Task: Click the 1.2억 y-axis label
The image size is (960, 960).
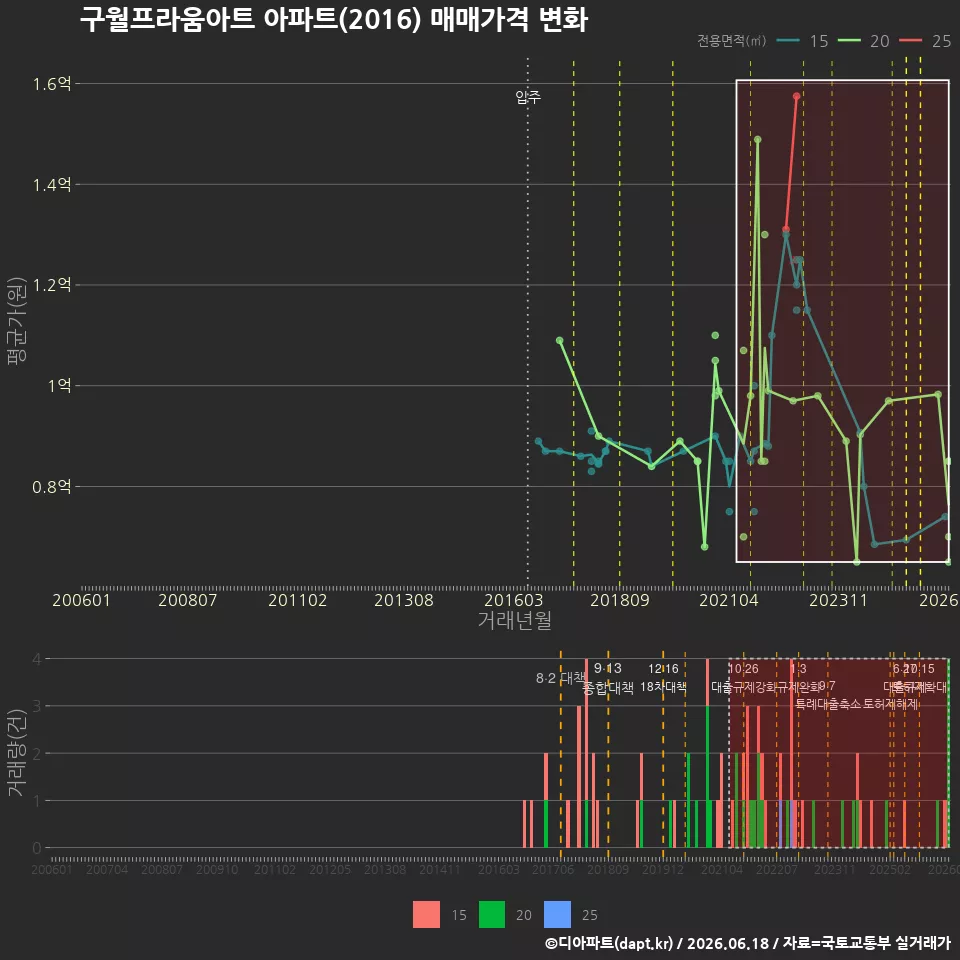Action: pyautogui.click(x=52, y=285)
